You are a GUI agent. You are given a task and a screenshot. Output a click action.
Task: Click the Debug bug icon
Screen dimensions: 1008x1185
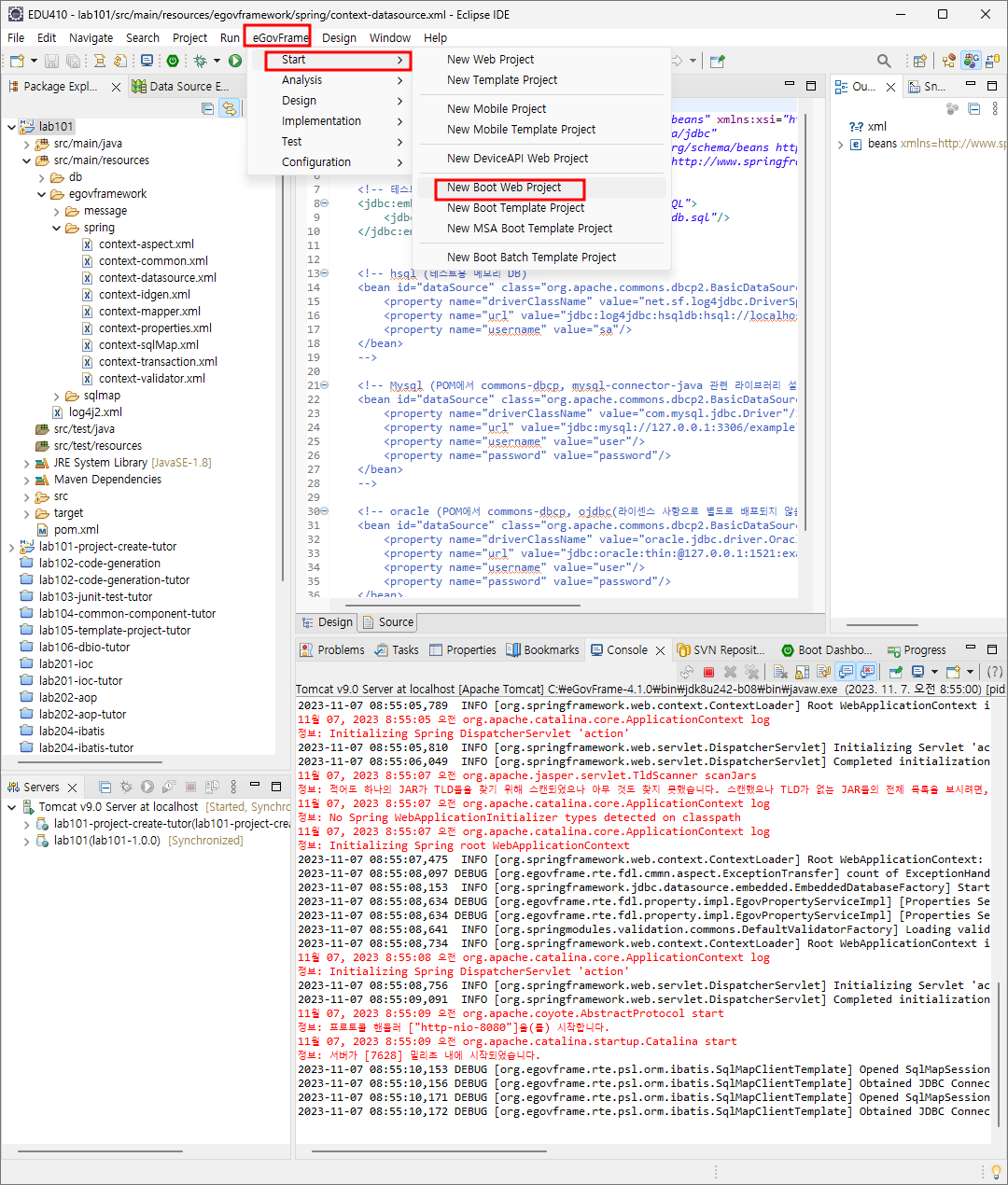tap(200, 61)
